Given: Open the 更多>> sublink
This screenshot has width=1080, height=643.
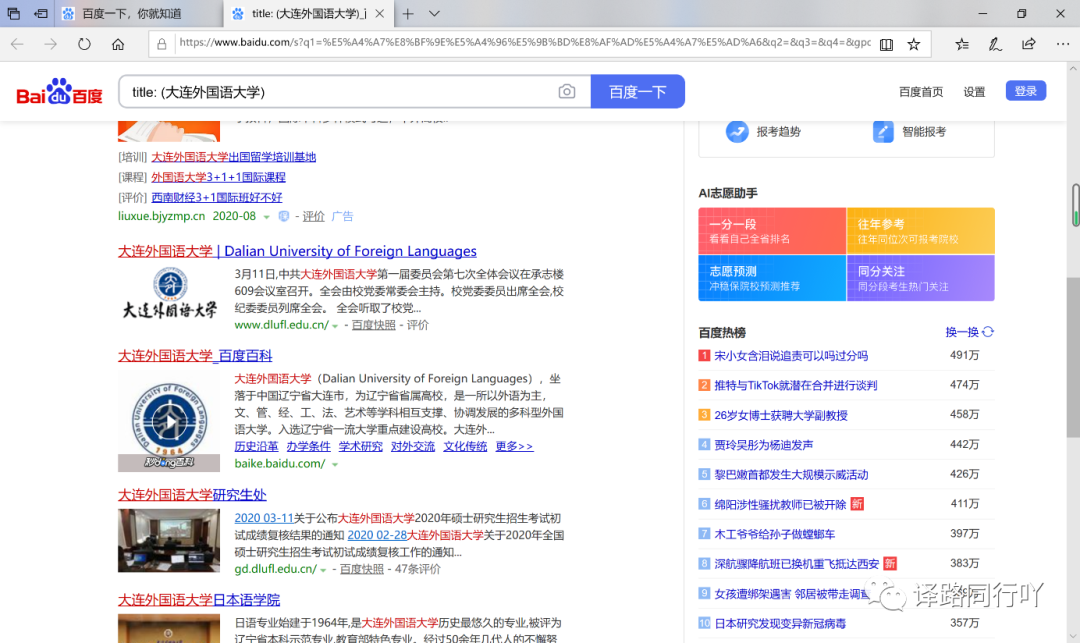Looking at the screenshot, I should [x=514, y=446].
